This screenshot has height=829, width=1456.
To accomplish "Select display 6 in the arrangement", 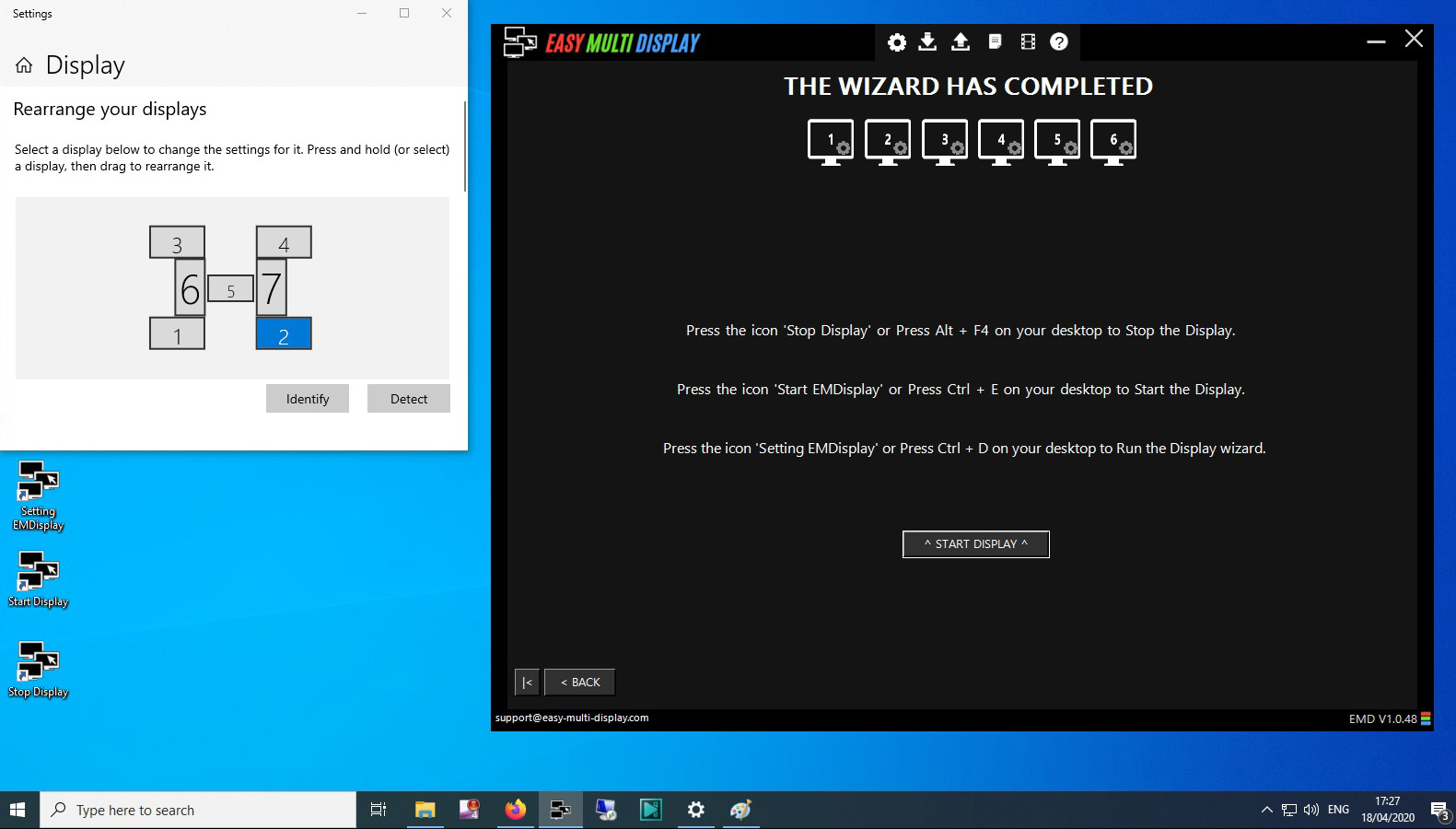I will coord(190,287).
